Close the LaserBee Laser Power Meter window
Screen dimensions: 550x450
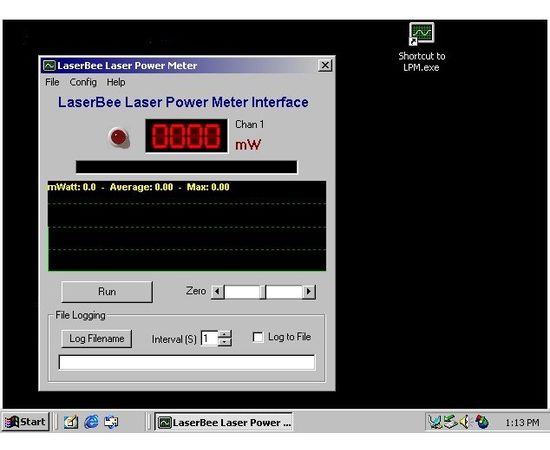[x=325, y=65]
